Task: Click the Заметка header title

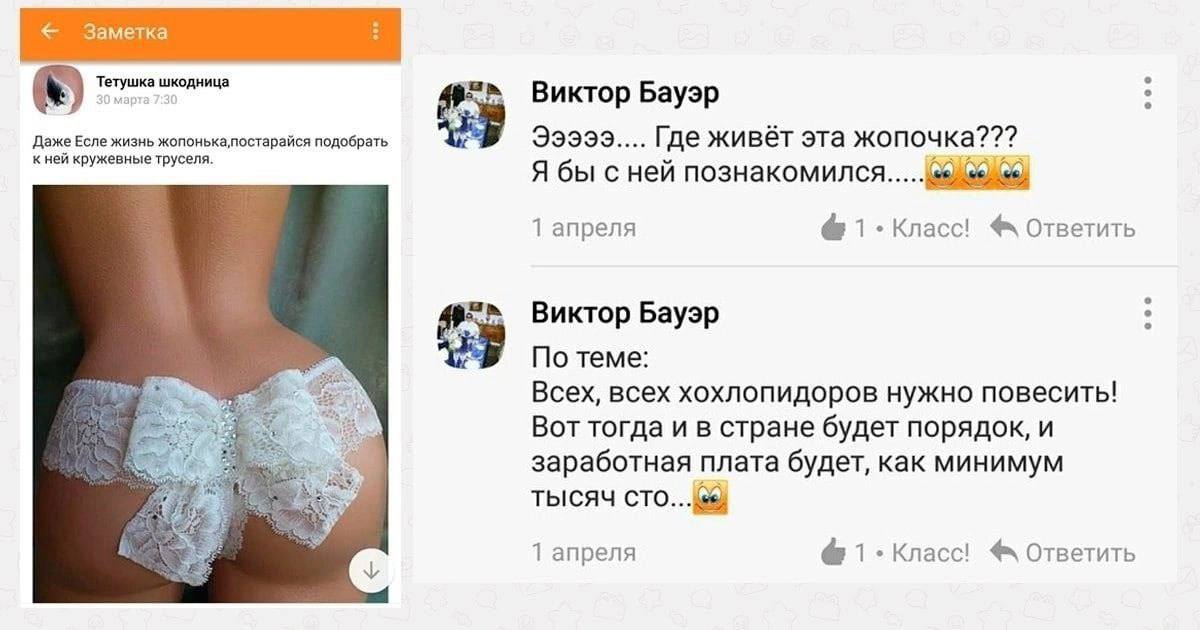Action: pyautogui.click(x=125, y=32)
